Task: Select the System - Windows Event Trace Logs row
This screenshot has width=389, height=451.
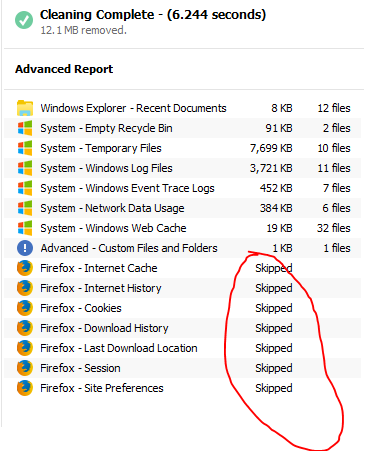Action: click(x=182, y=188)
